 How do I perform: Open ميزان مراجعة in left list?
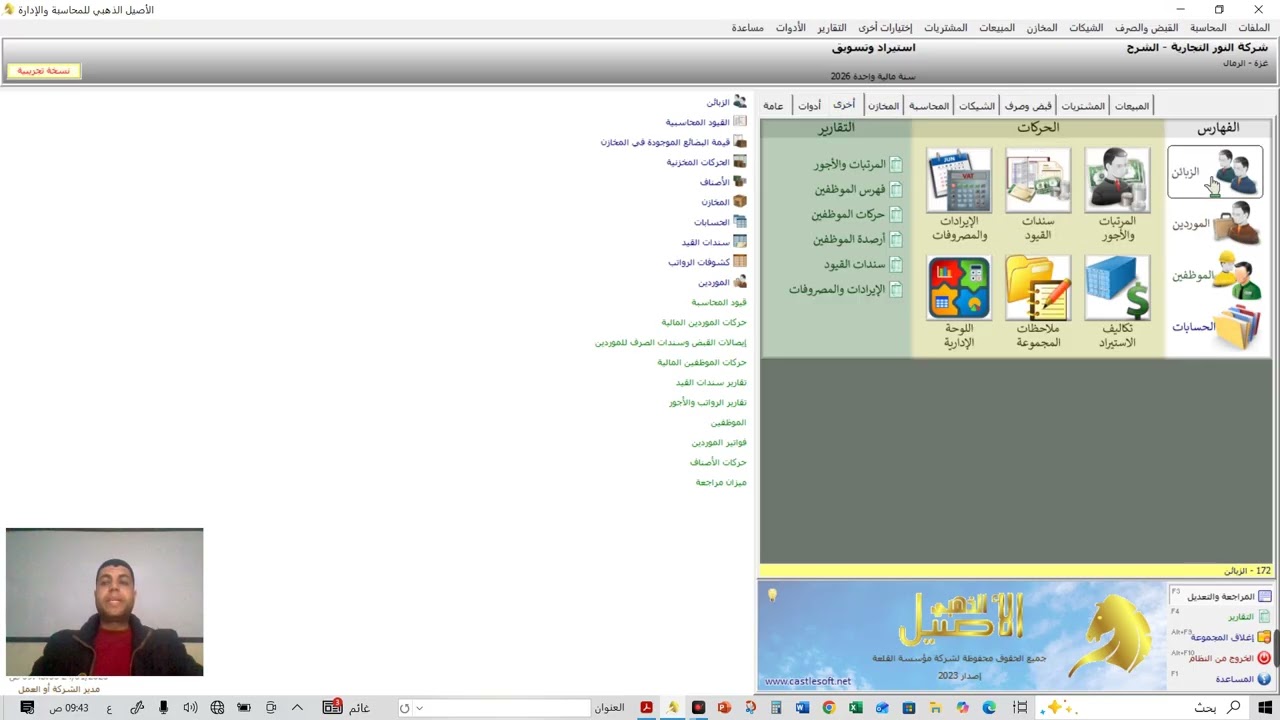click(721, 482)
